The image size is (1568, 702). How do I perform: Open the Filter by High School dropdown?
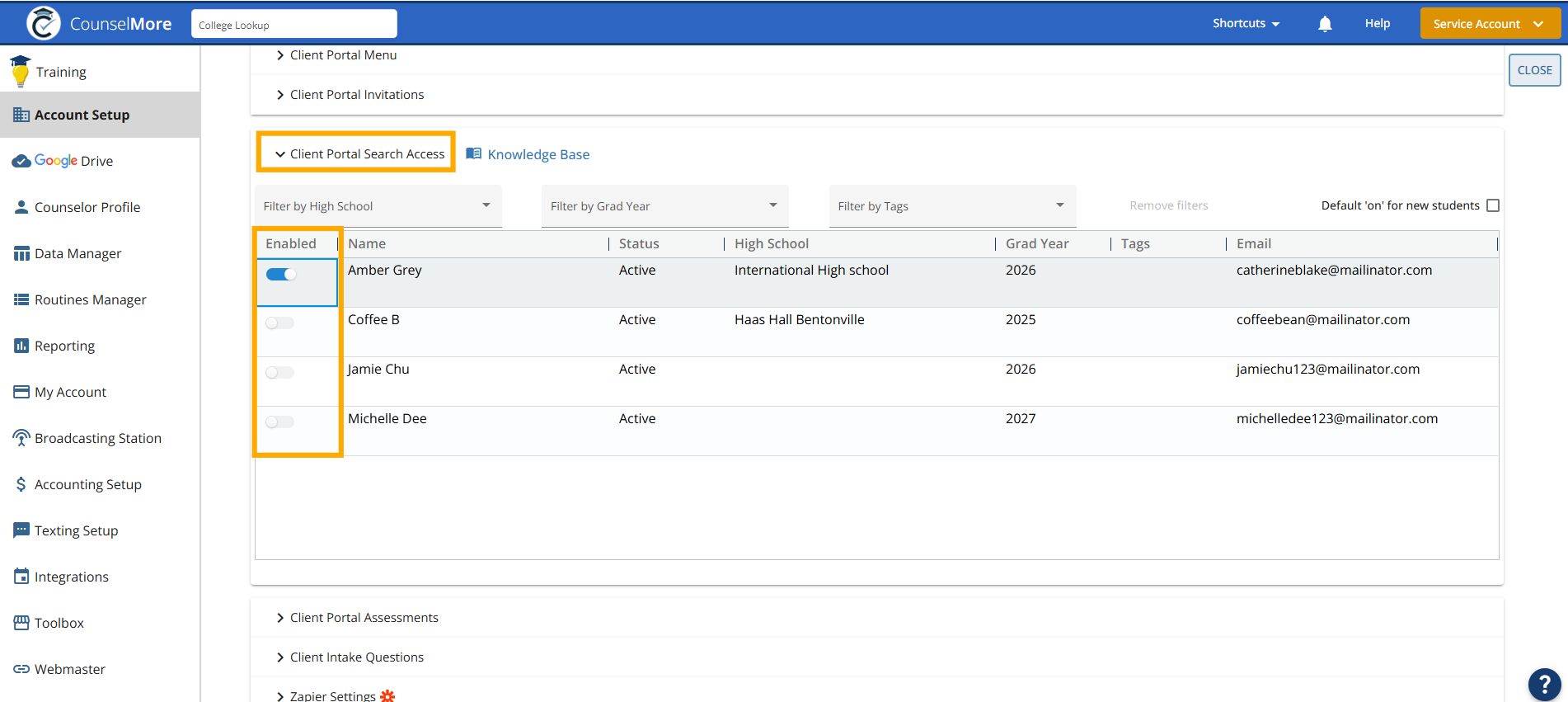(378, 206)
